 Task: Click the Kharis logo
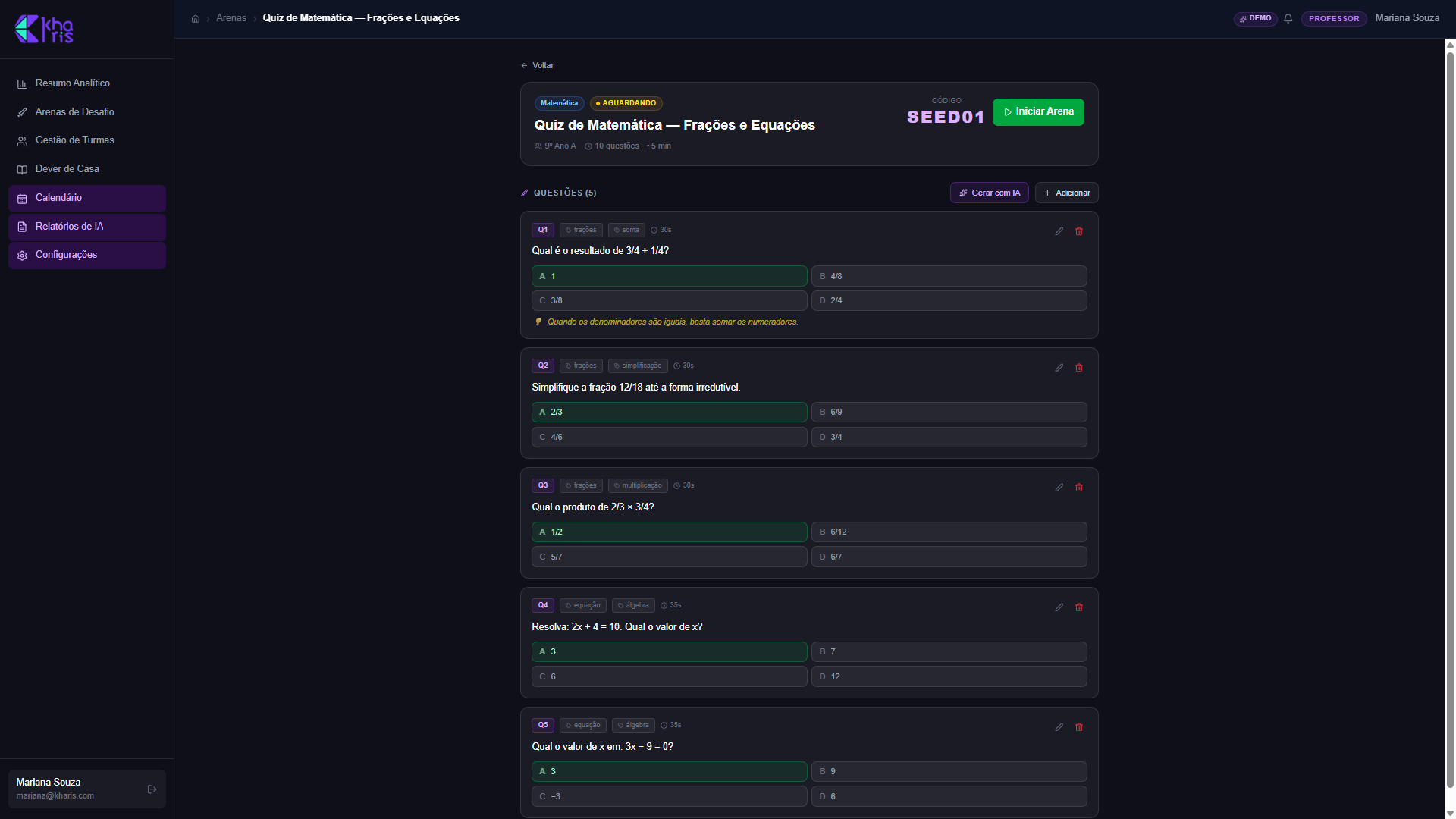44,29
